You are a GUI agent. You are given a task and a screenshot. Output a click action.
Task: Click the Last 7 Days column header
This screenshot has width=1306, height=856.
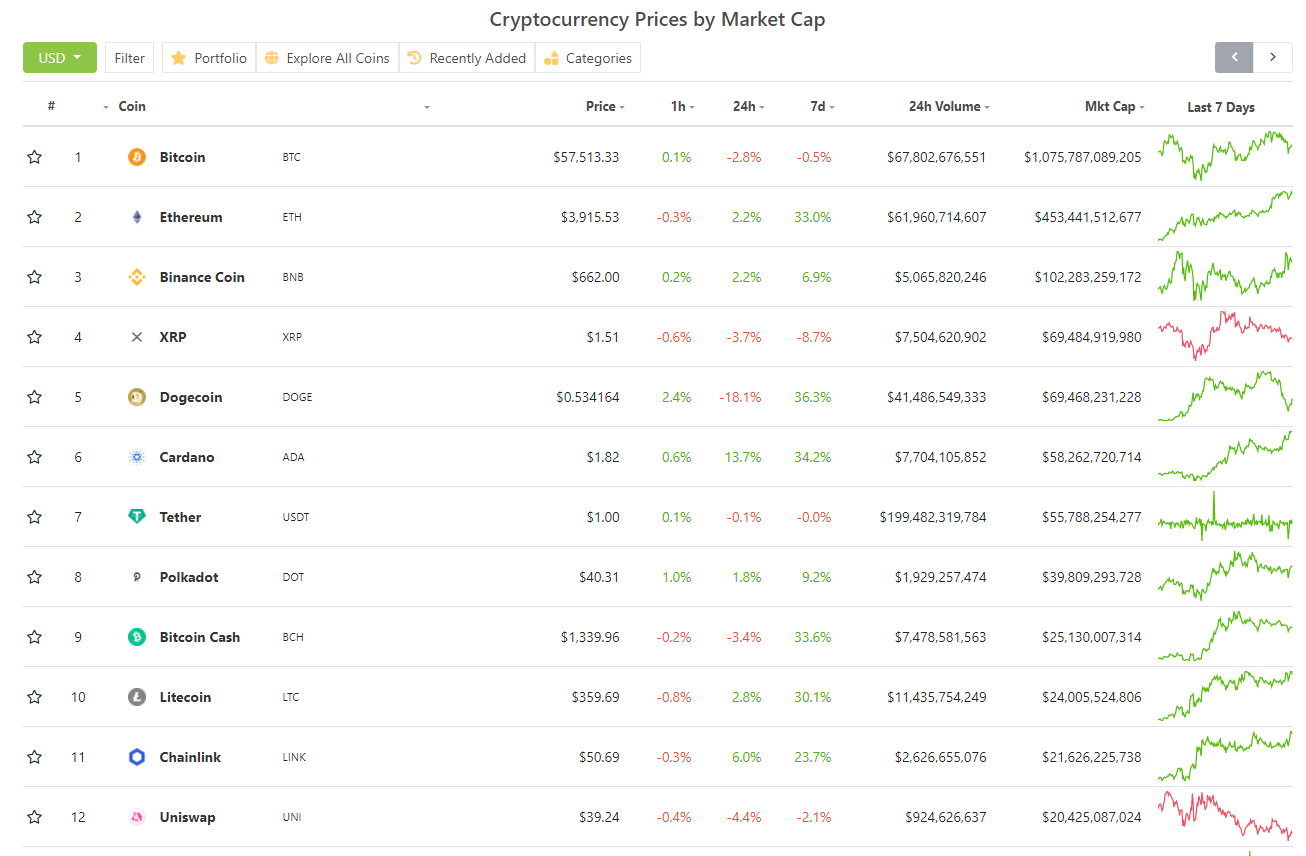(1220, 107)
